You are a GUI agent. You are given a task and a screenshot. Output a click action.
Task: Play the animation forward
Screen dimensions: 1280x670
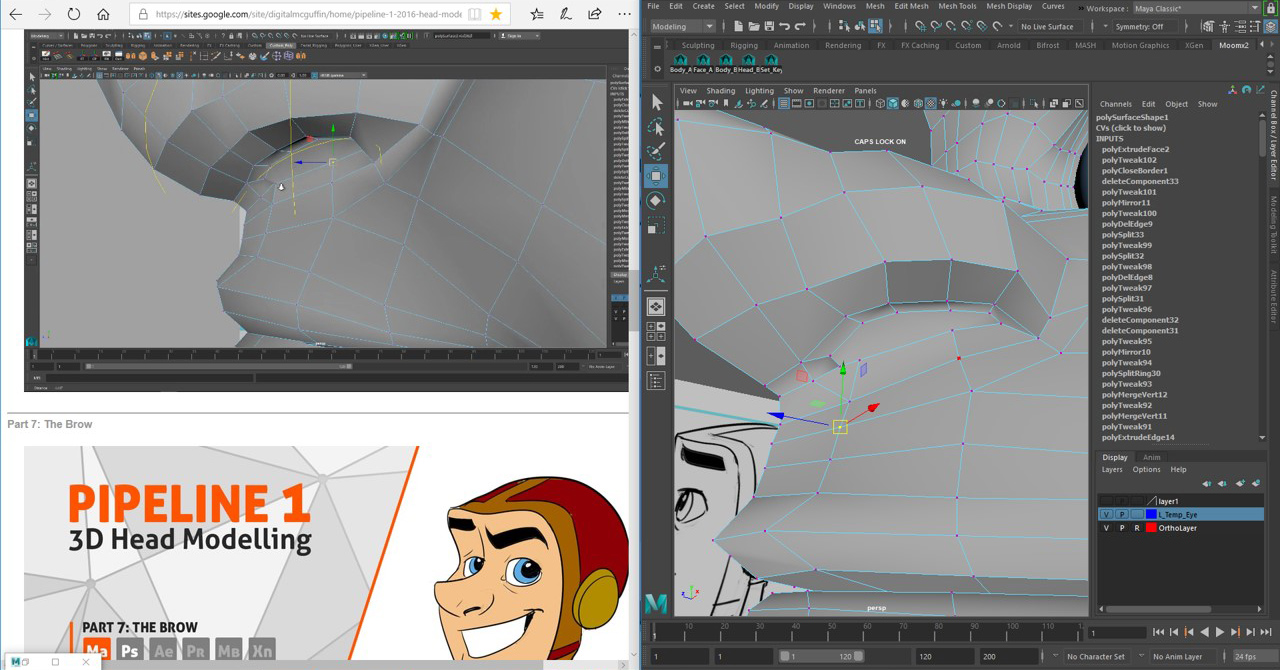pos(1219,632)
